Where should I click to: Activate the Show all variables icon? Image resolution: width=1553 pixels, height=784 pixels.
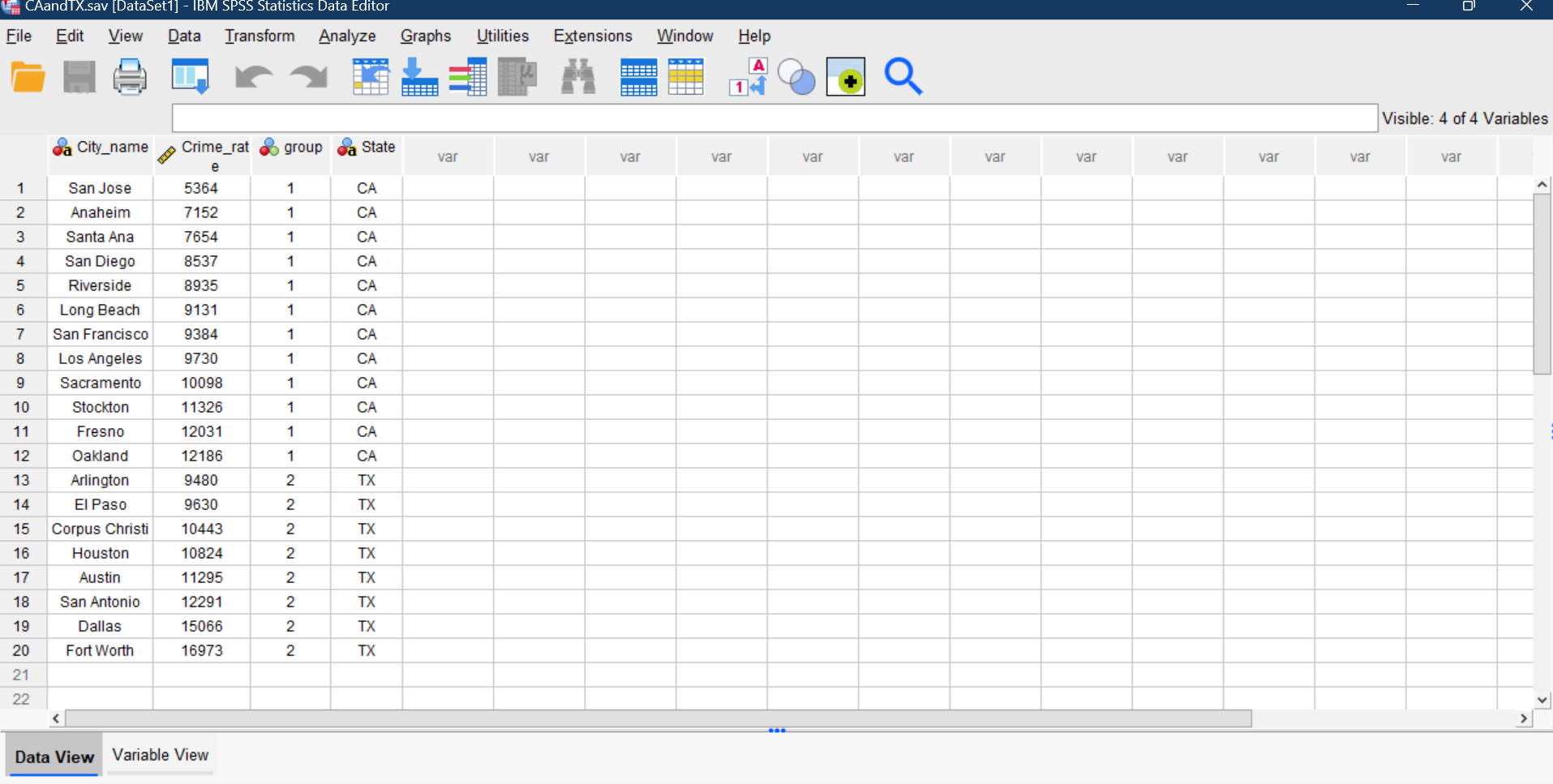tap(844, 76)
